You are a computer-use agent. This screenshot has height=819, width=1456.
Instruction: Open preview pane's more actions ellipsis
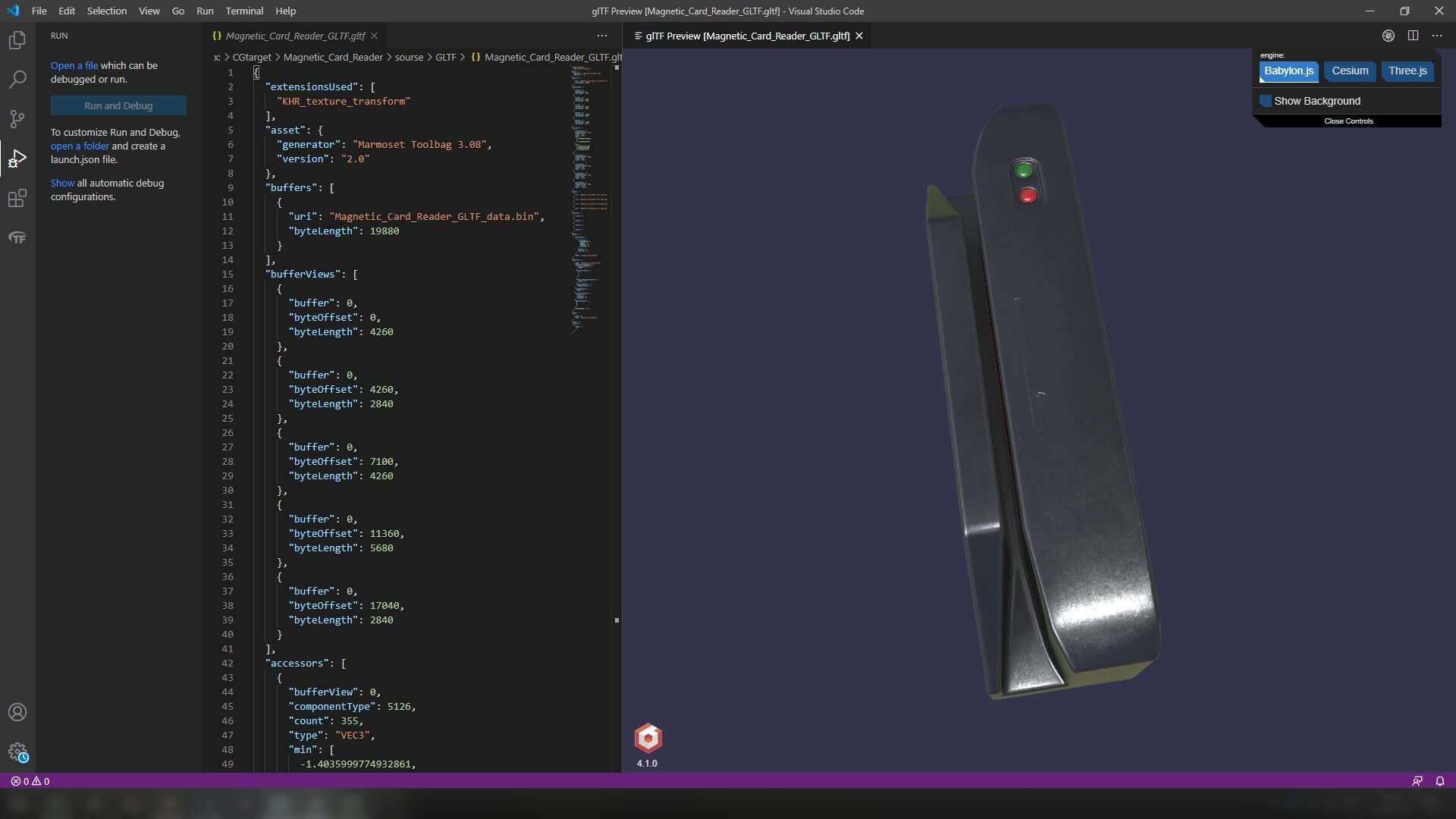tap(1437, 36)
